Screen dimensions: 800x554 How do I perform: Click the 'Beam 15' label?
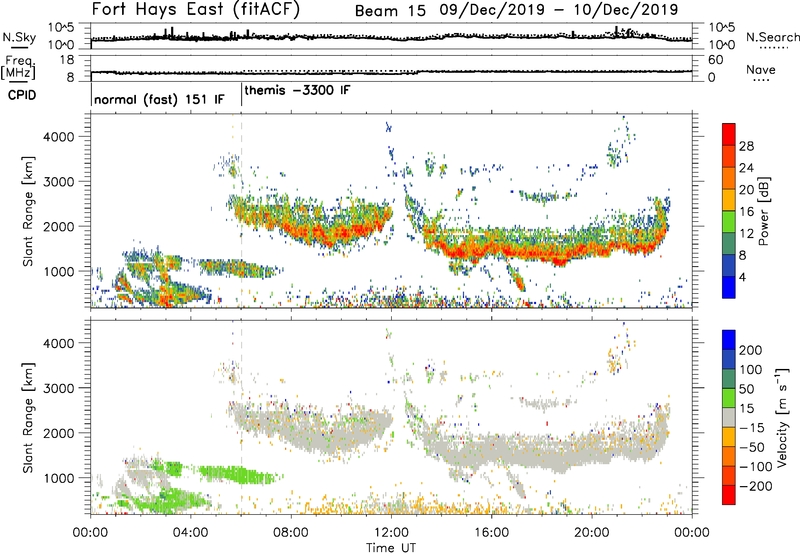pos(390,11)
